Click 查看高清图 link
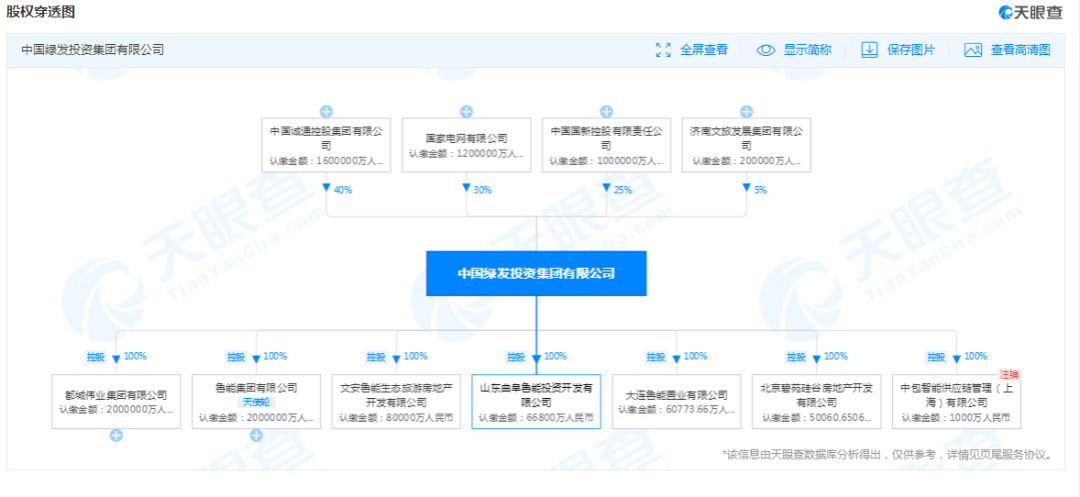 point(1020,50)
